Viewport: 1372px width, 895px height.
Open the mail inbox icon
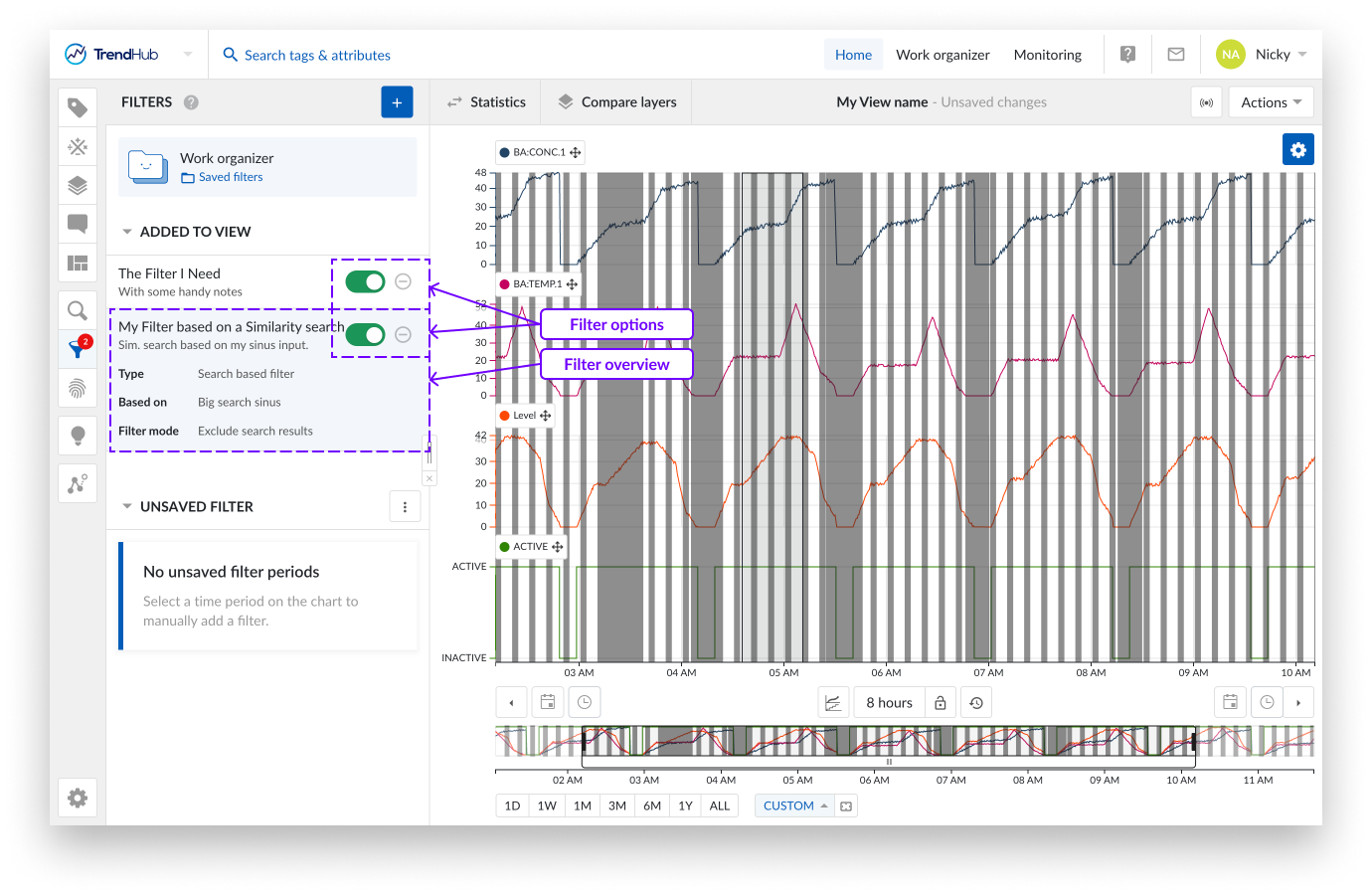coord(1175,55)
